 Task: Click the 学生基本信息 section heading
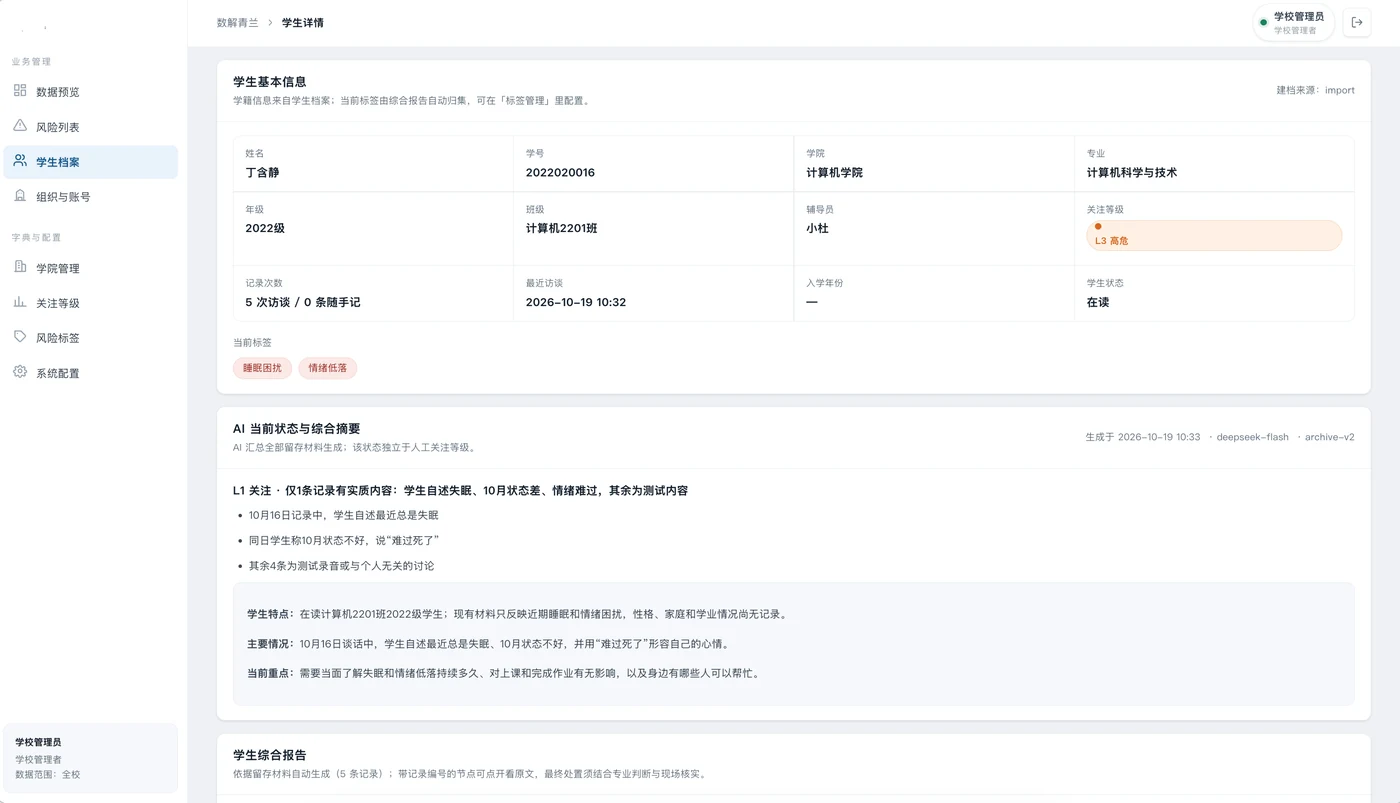click(270, 82)
